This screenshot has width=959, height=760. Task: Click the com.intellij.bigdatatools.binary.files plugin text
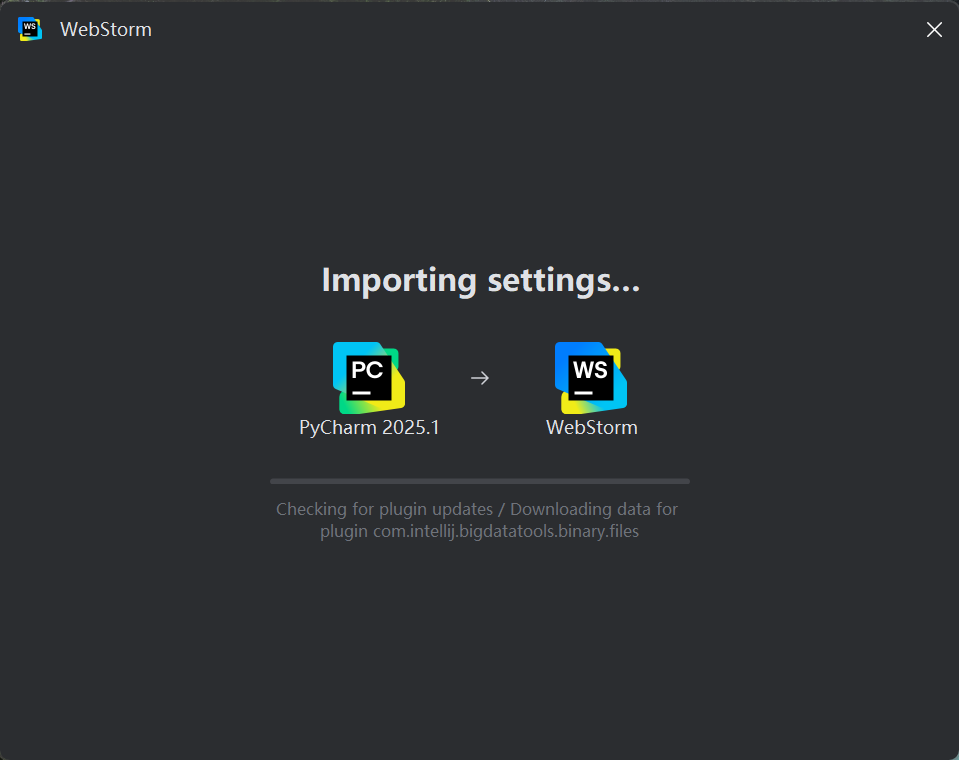(506, 531)
